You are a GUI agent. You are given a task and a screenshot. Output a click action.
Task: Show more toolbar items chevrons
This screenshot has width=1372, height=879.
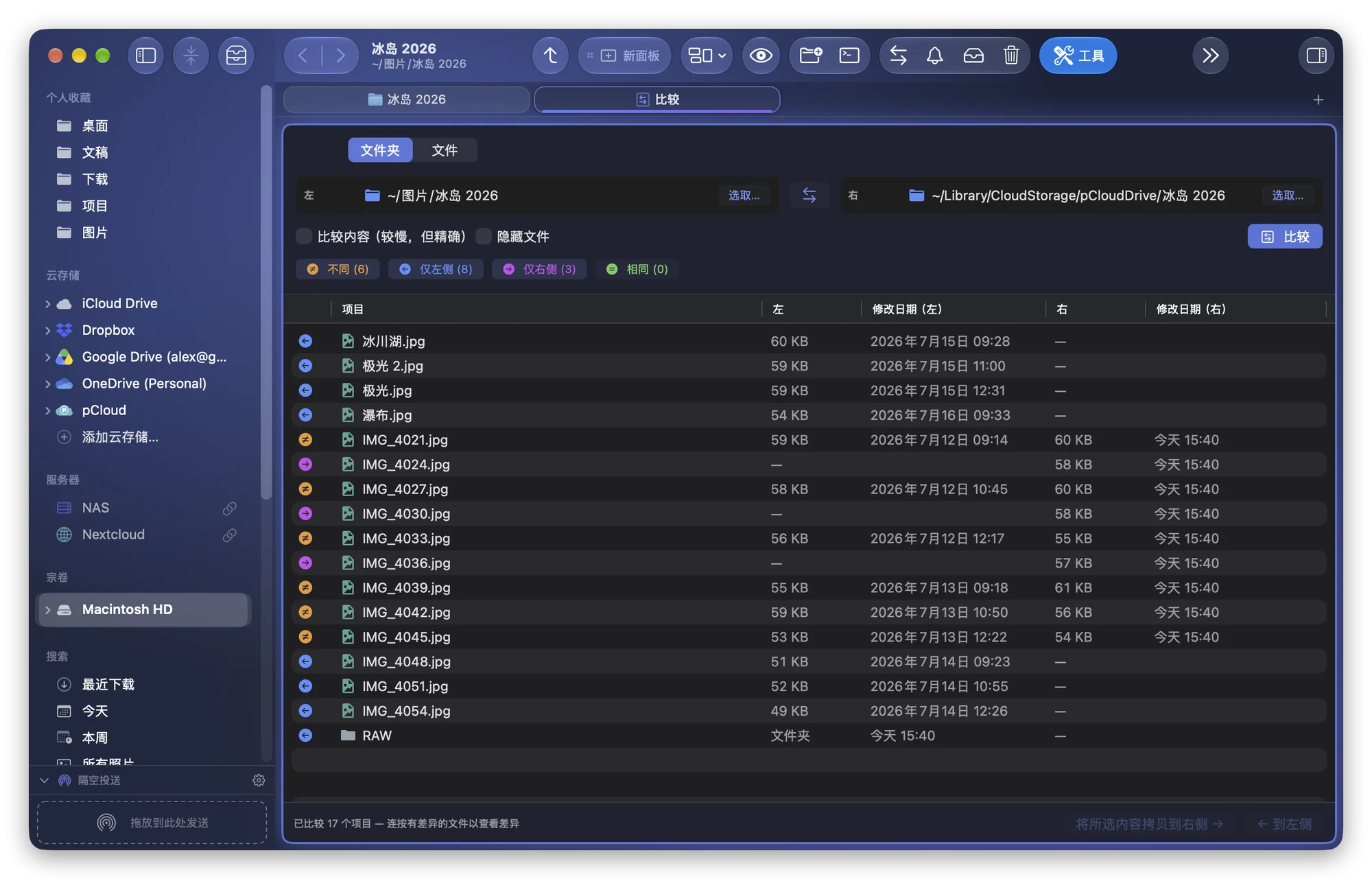click(x=1211, y=56)
